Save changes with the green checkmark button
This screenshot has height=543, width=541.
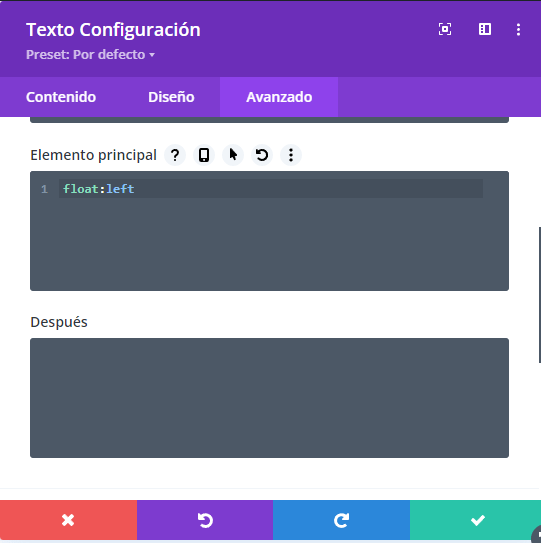point(476,520)
